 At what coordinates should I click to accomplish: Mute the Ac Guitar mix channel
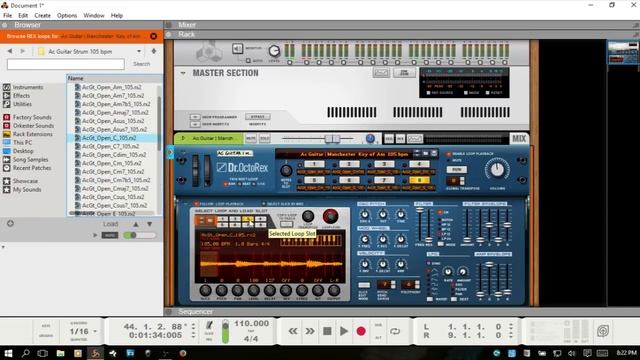(x=251, y=139)
